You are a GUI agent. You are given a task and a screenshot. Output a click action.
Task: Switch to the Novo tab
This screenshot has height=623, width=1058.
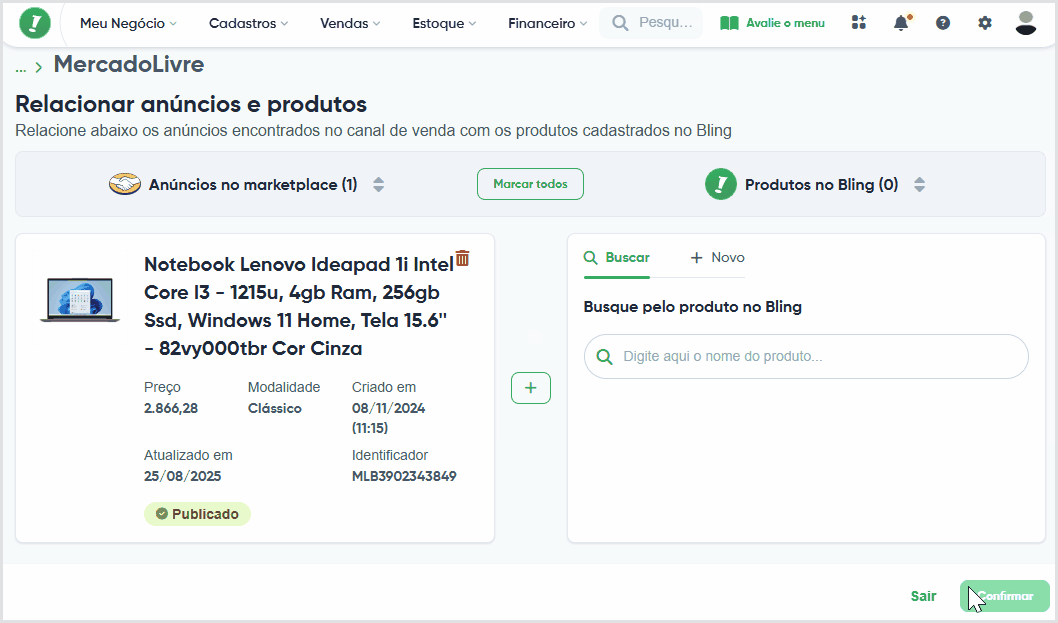coord(717,258)
